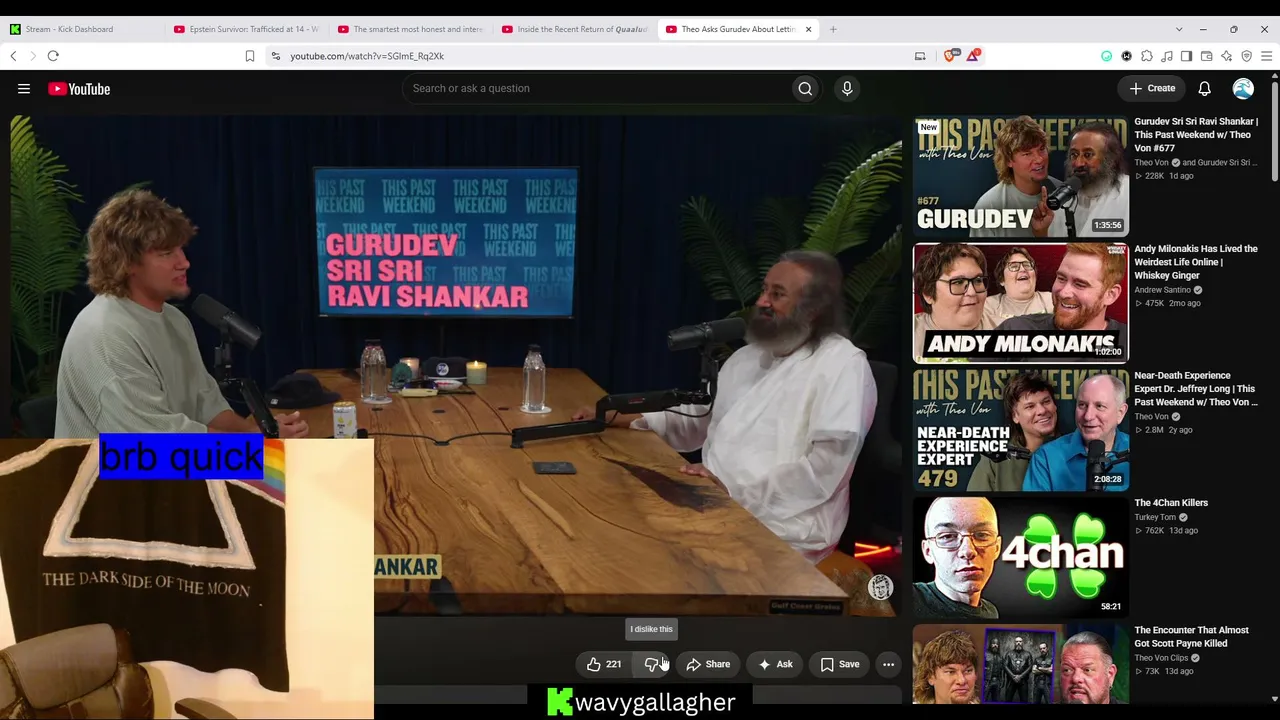Open the browser main menu

click(1267, 56)
